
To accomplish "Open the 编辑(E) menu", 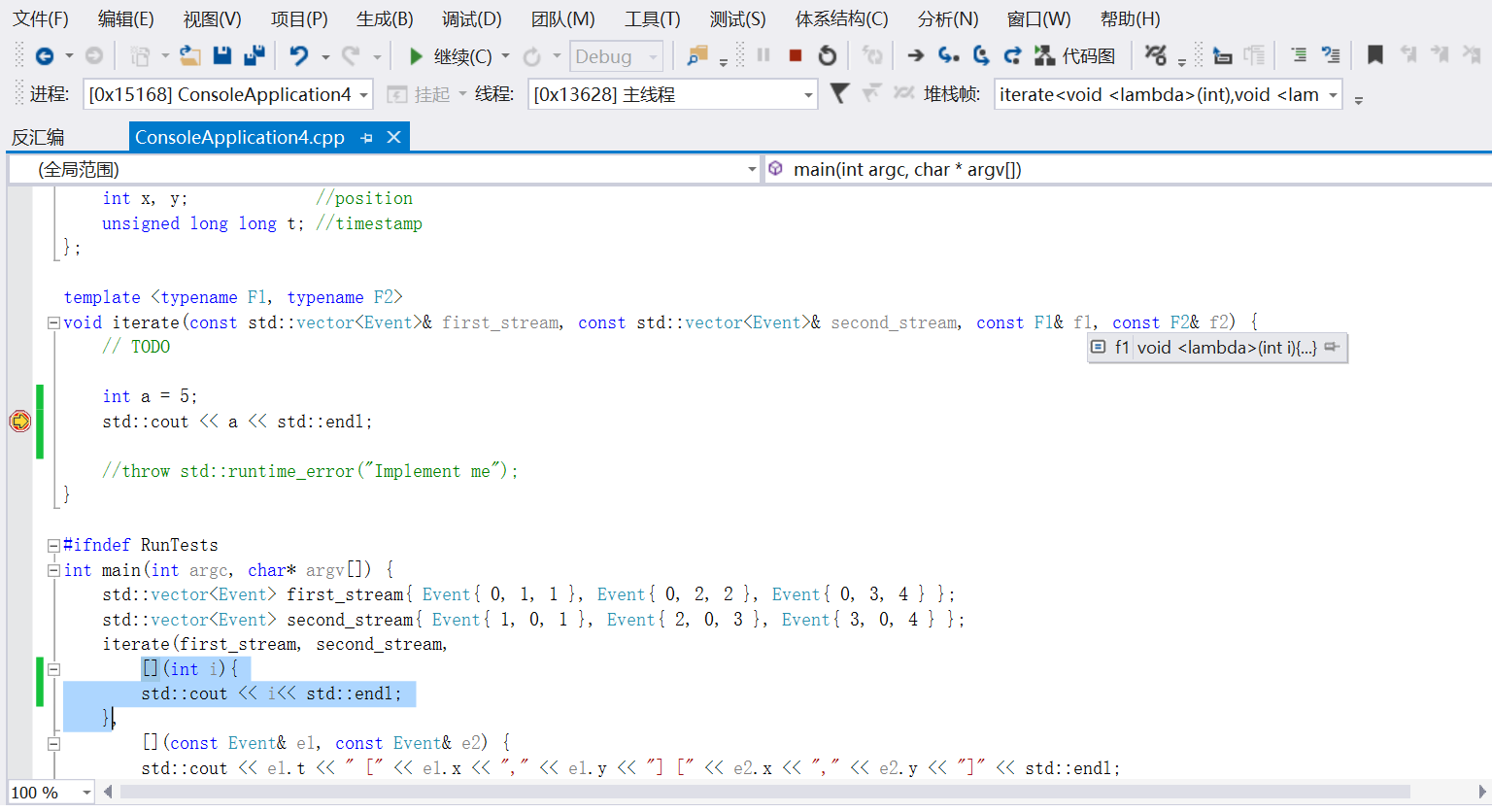I will 125,19.
